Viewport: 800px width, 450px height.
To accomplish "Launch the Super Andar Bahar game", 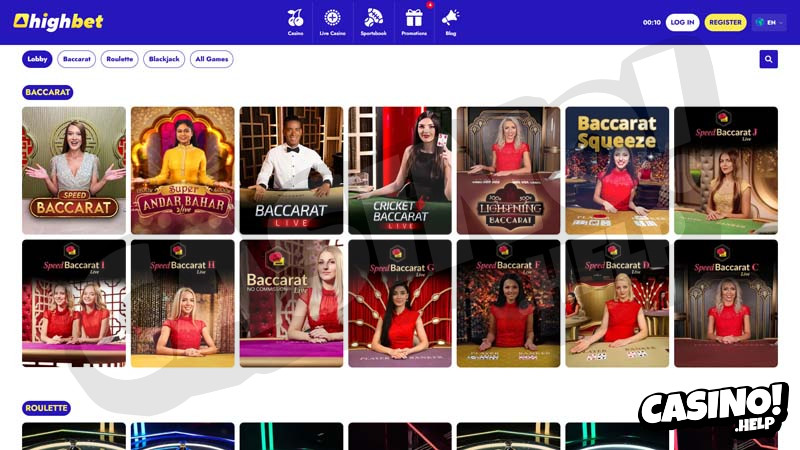I will (182, 170).
